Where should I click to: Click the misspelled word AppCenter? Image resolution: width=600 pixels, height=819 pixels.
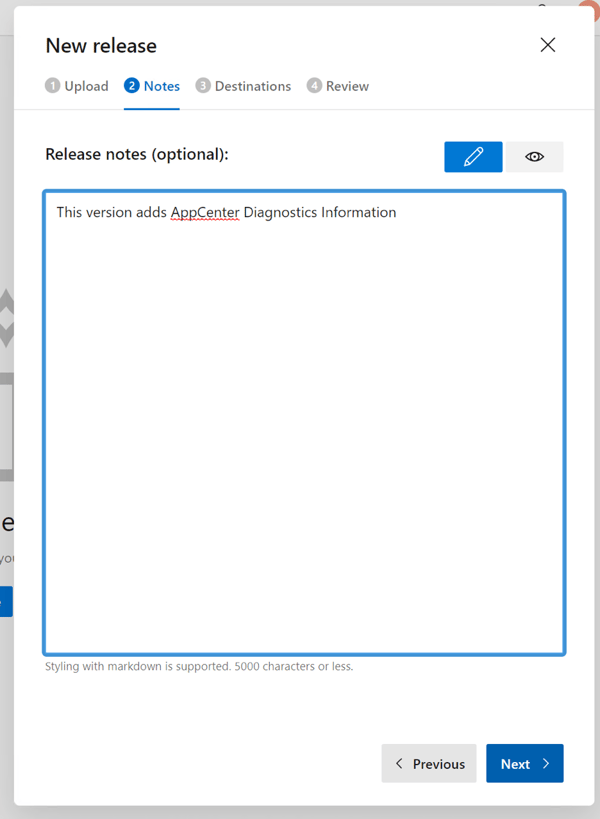tap(205, 213)
